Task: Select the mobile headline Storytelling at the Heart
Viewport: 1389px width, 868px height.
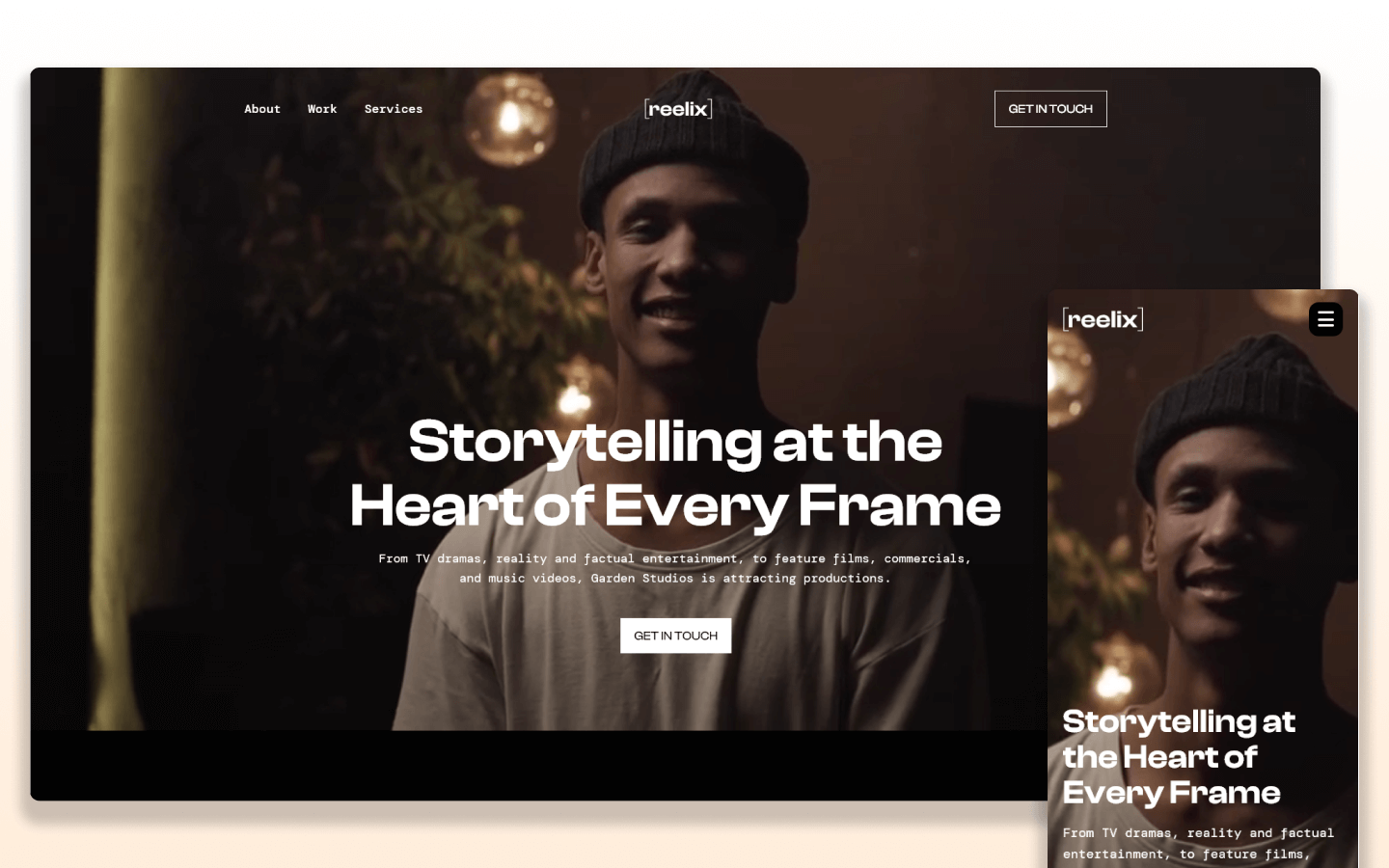Action: tap(1179, 757)
